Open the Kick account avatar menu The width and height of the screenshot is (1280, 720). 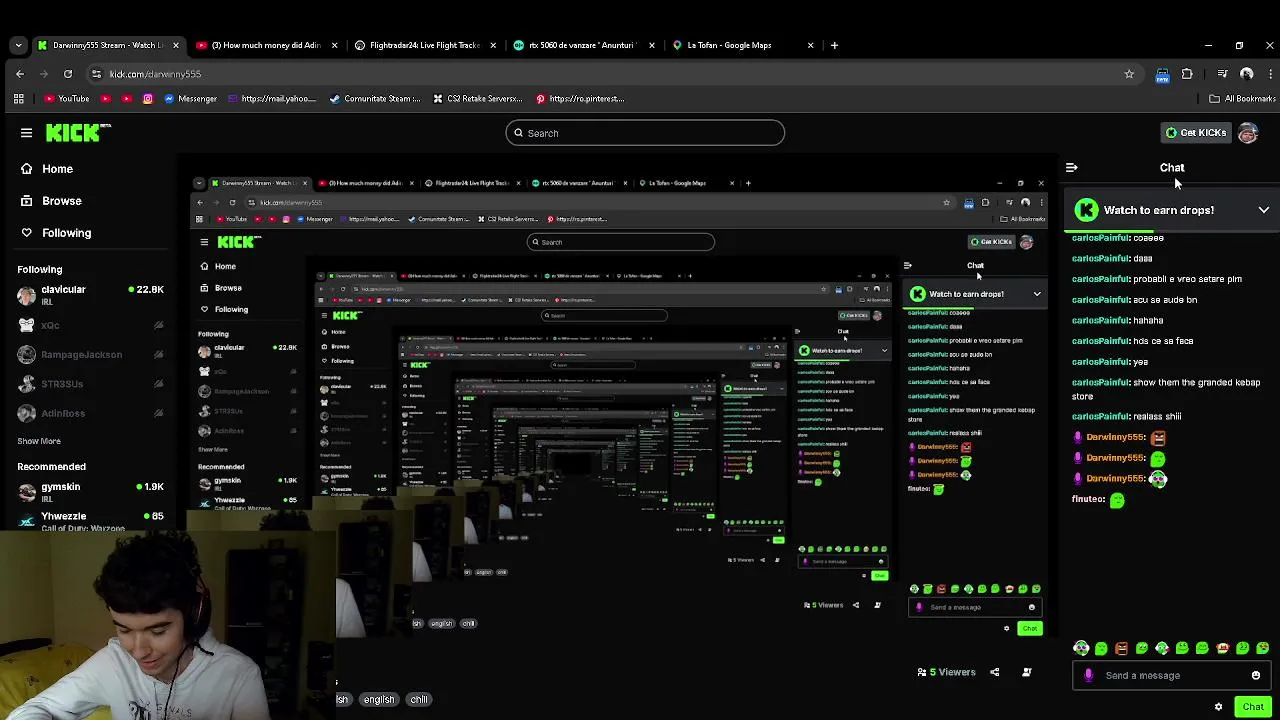point(1247,133)
